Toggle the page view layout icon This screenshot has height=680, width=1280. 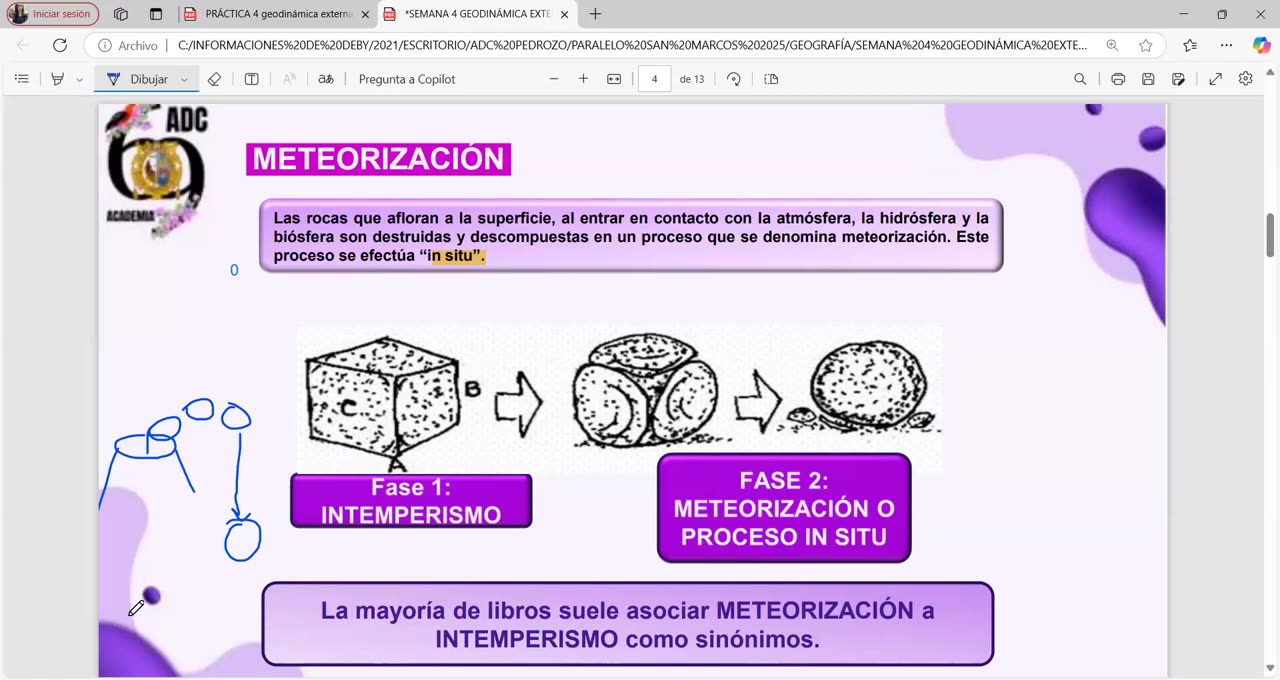252,79
